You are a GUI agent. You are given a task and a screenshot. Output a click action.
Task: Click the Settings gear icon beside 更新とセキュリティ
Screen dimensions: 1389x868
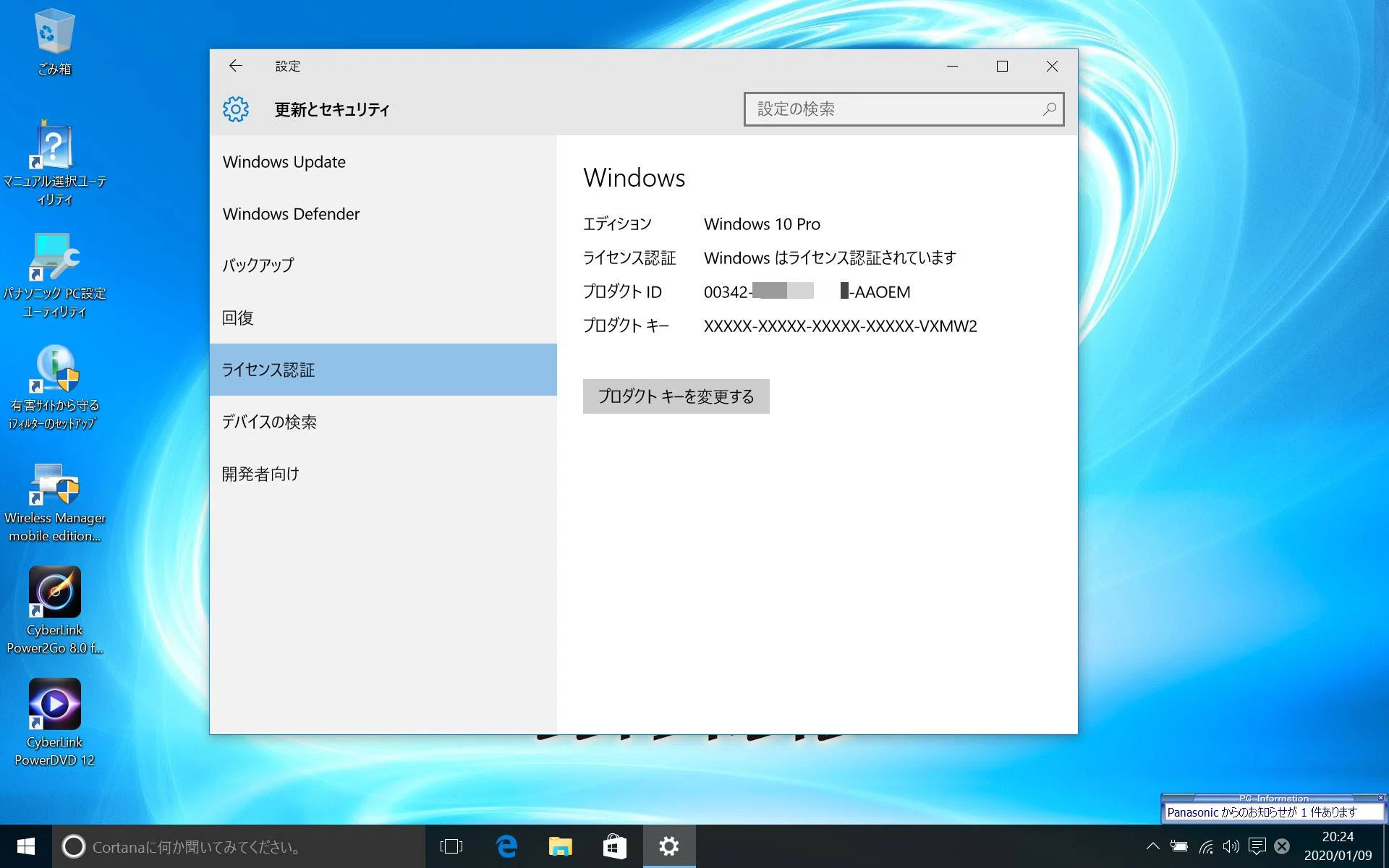tap(236, 109)
